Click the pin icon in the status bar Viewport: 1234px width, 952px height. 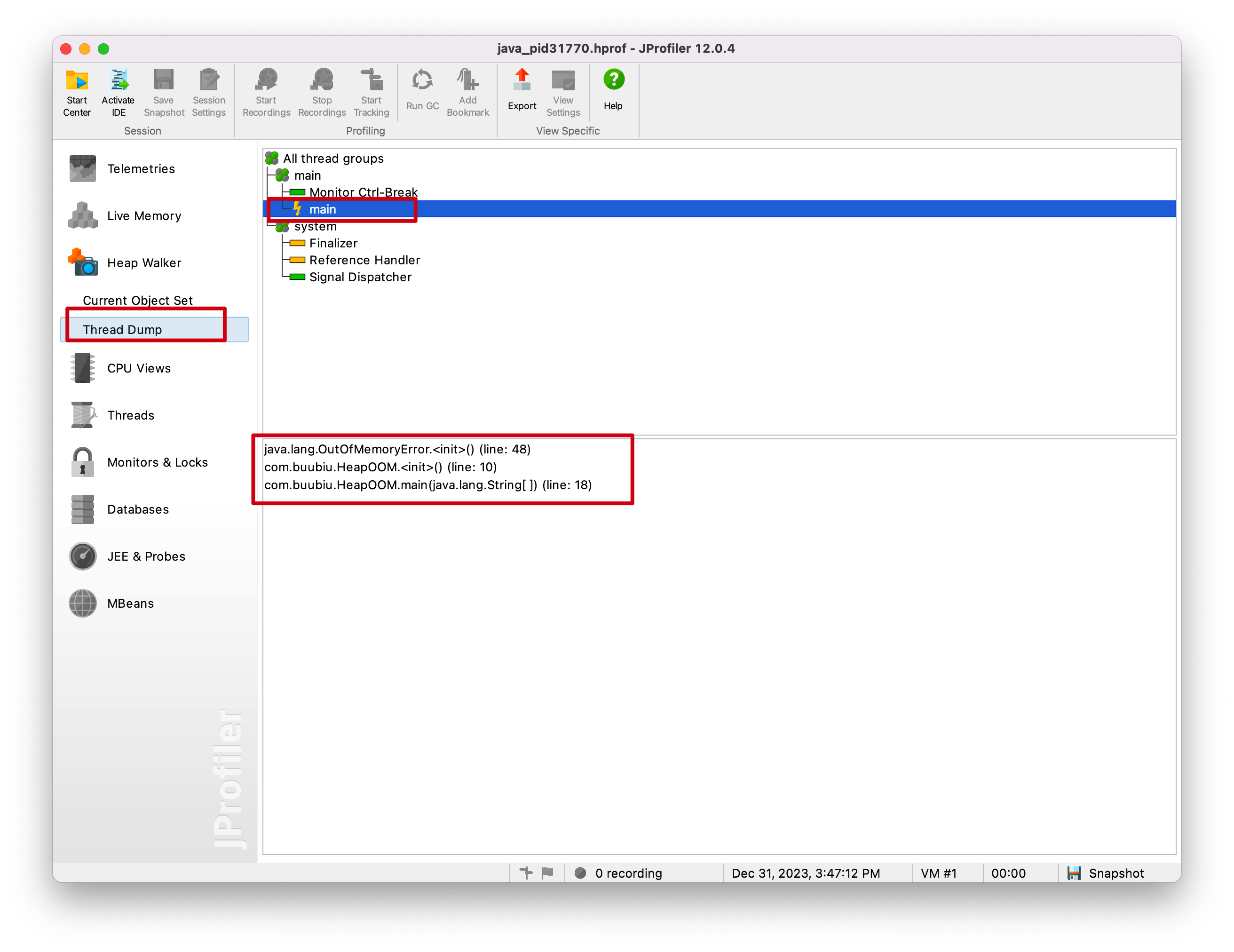point(526,873)
